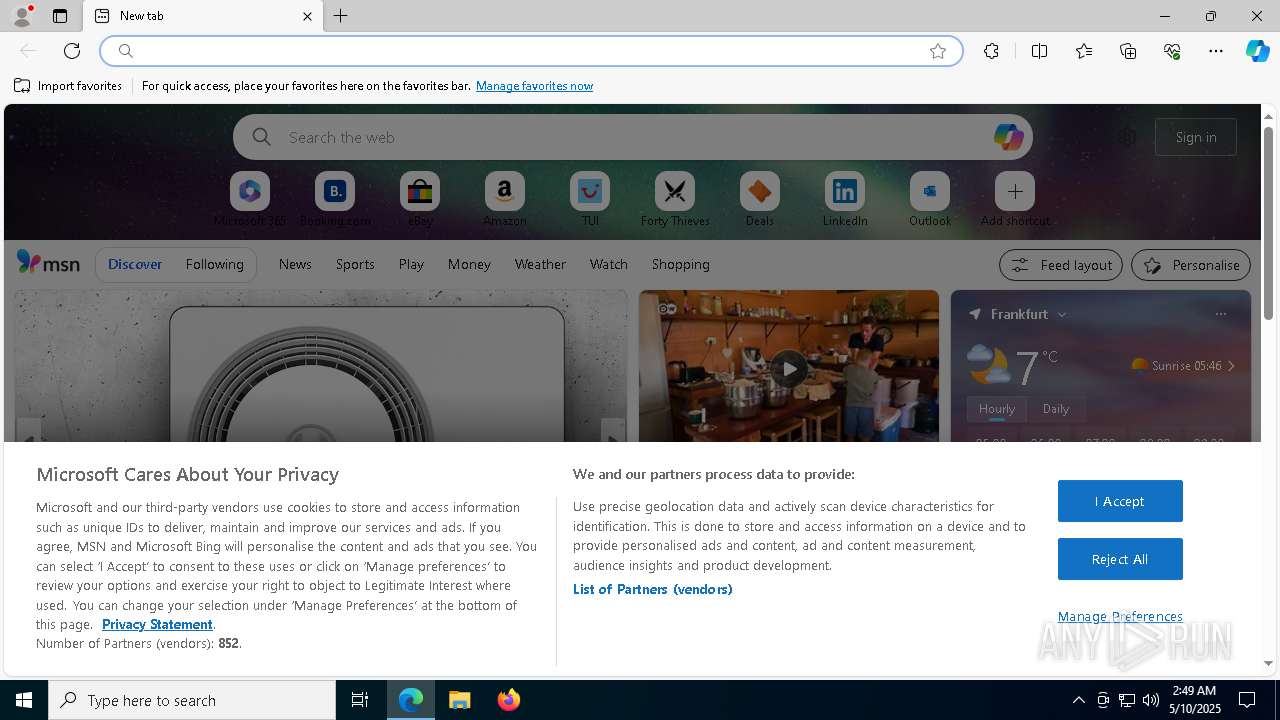Click the Add shortcut plus tile

(x=1015, y=191)
